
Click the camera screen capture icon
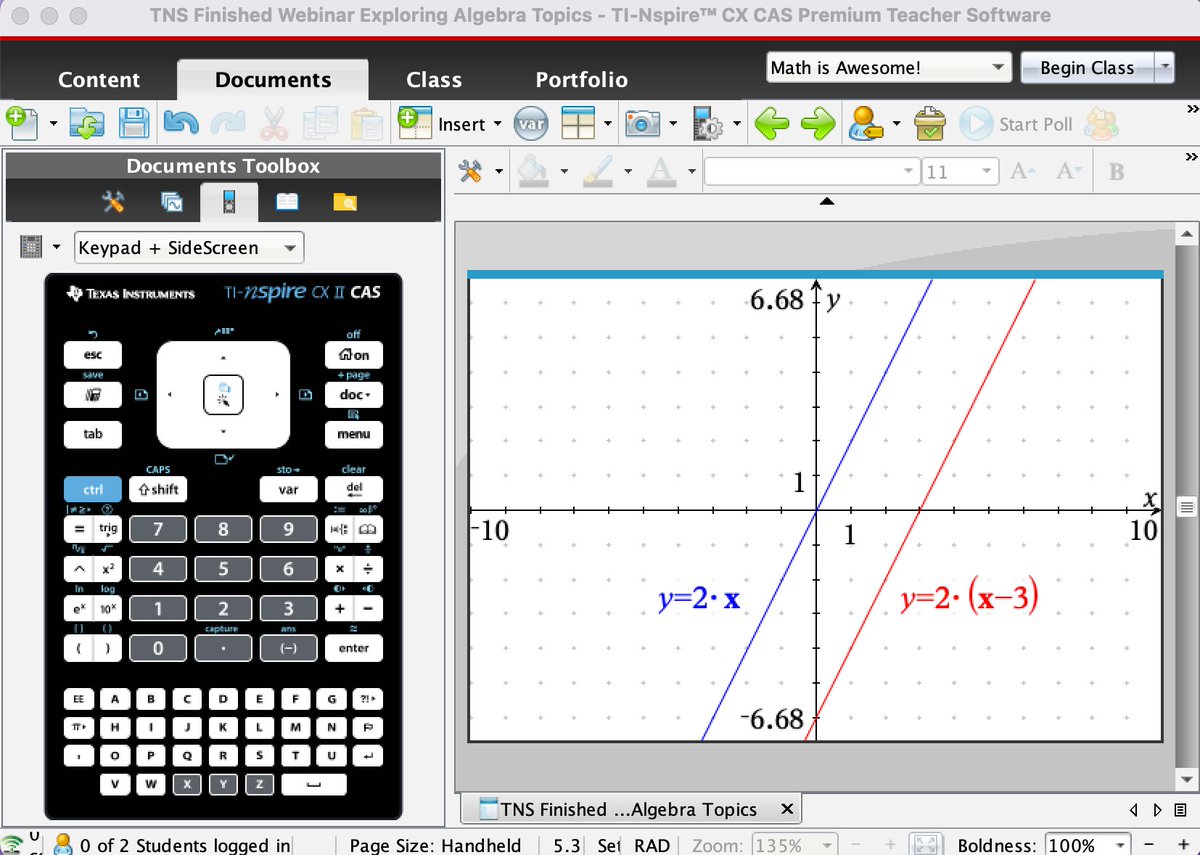tap(642, 123)
